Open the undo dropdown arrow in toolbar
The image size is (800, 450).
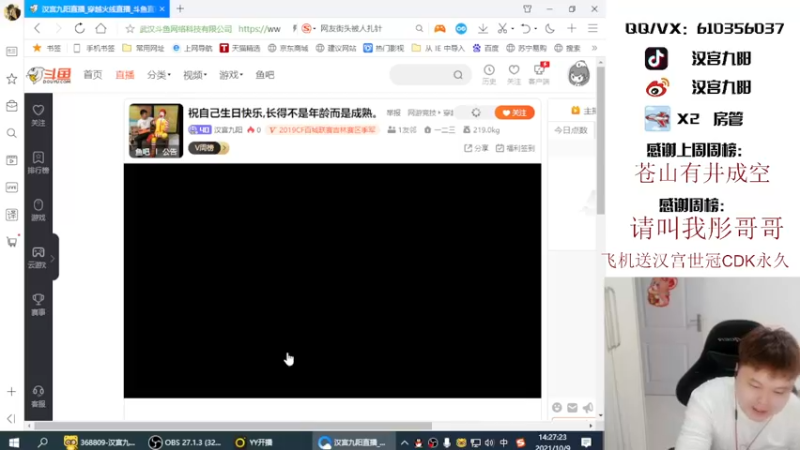point(535,29)
